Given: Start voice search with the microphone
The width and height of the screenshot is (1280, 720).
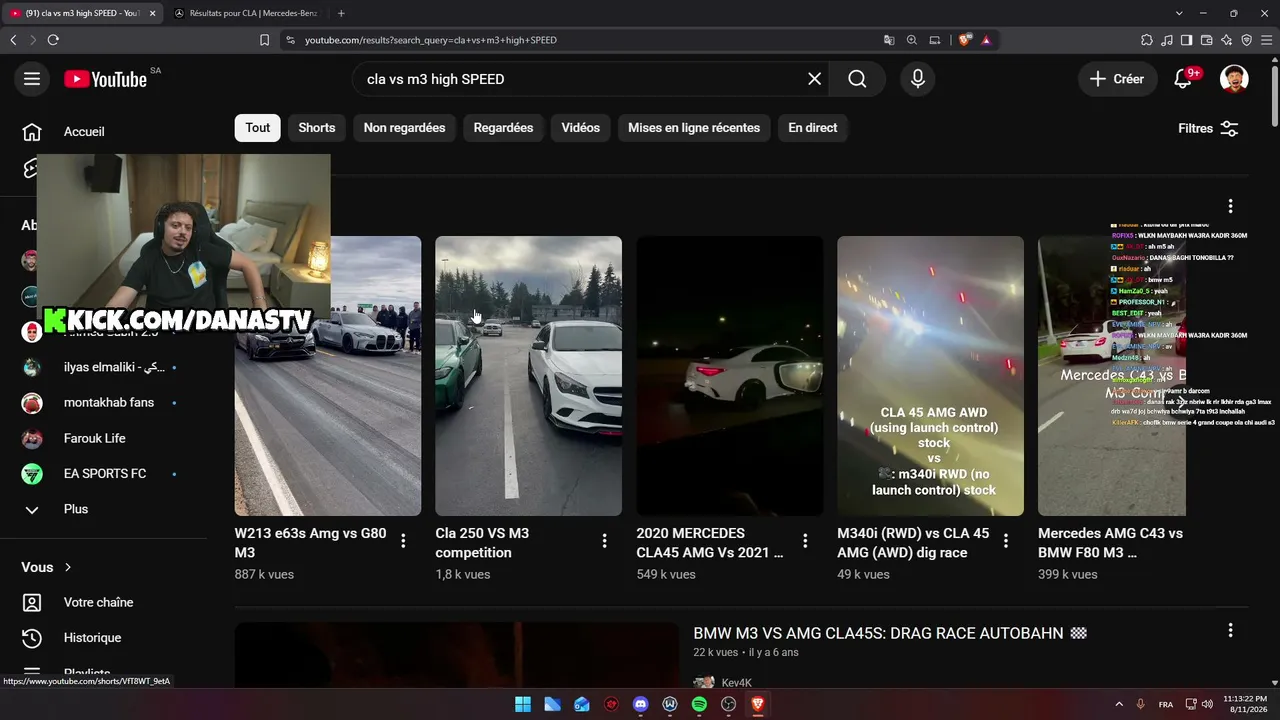Looking at the screenshot, I should (918, 79).
